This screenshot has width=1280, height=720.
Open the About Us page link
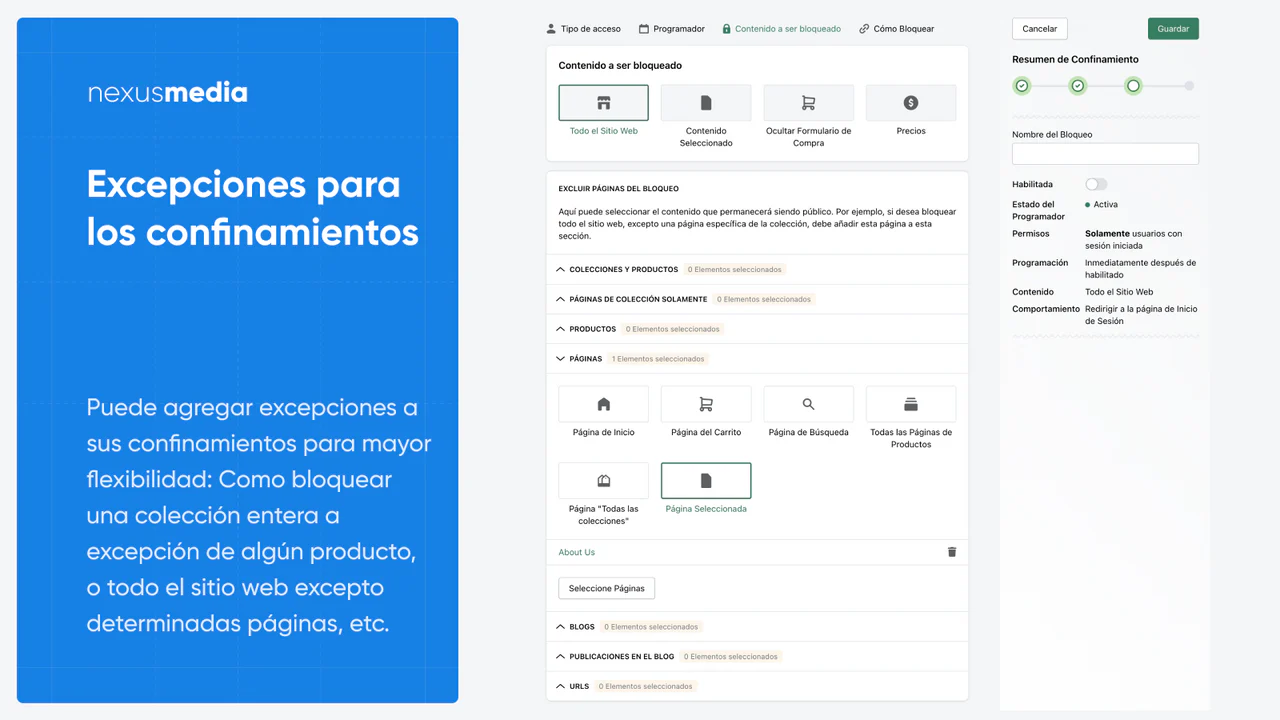[577, 552]
